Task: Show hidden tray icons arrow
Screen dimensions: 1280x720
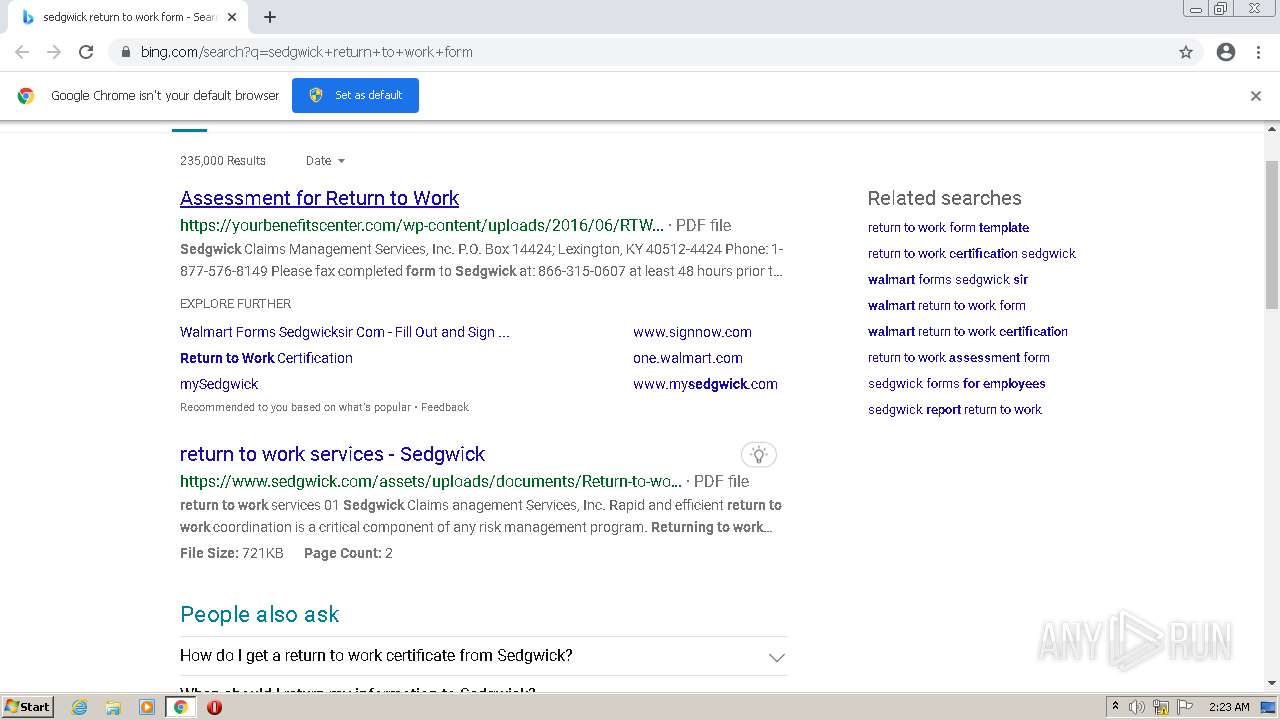Action: pyautogui.click(x=1115, y=707)
